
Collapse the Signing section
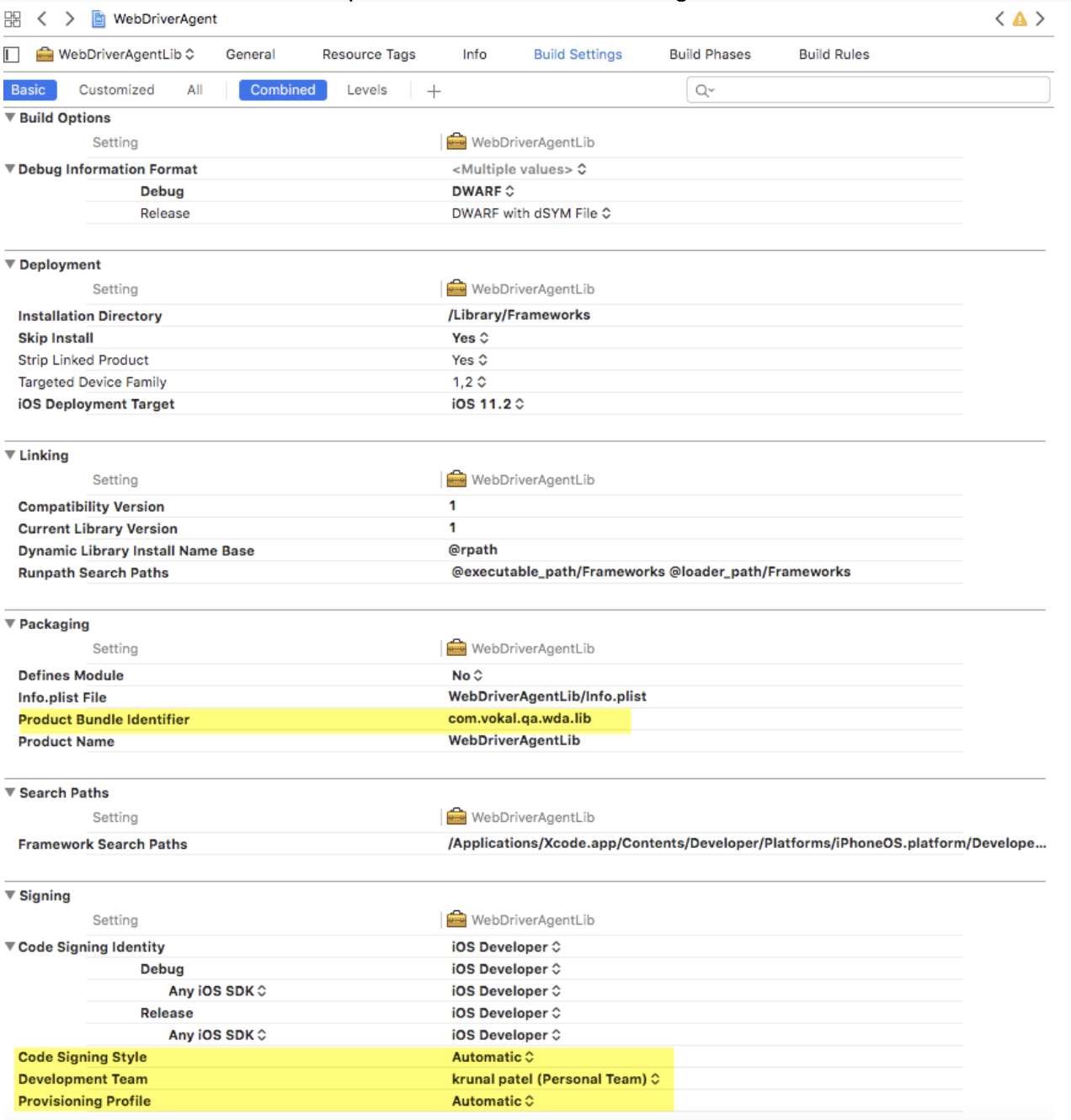[10, 894]
